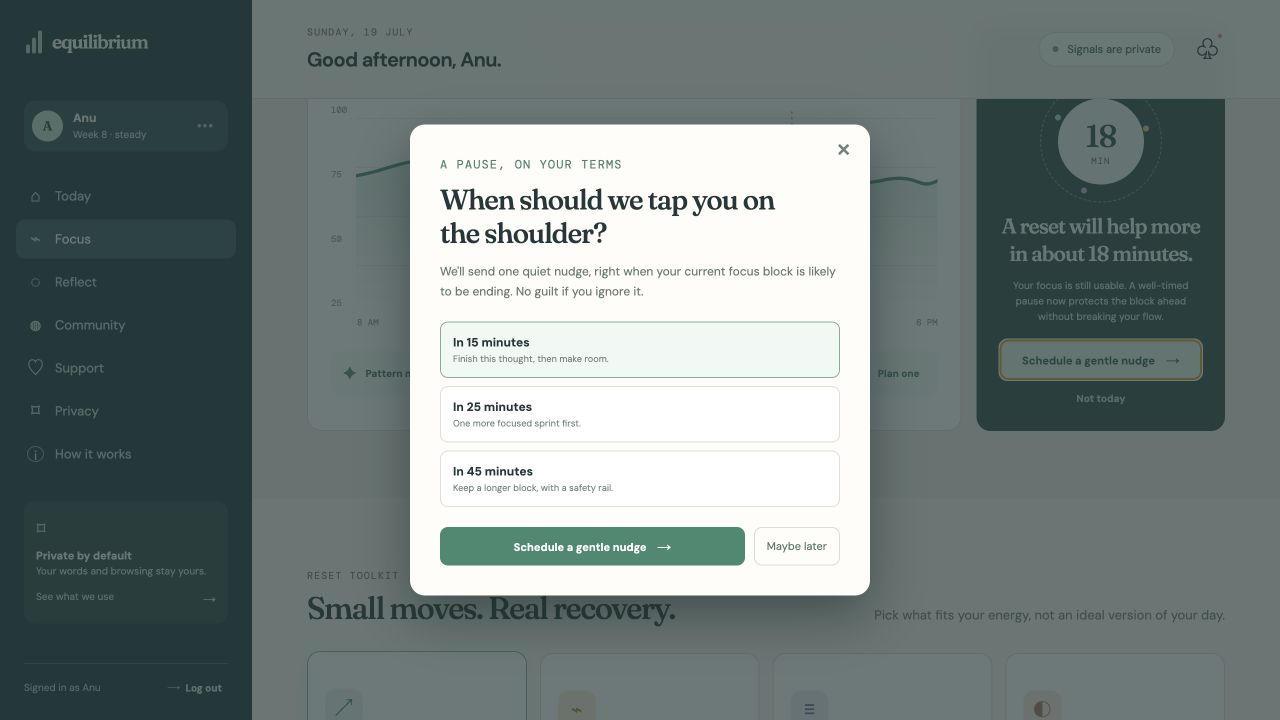Click the Community globe icon
Image resolution: width=1280 pixels, height=720 pixels.
(x=36, y=325)
